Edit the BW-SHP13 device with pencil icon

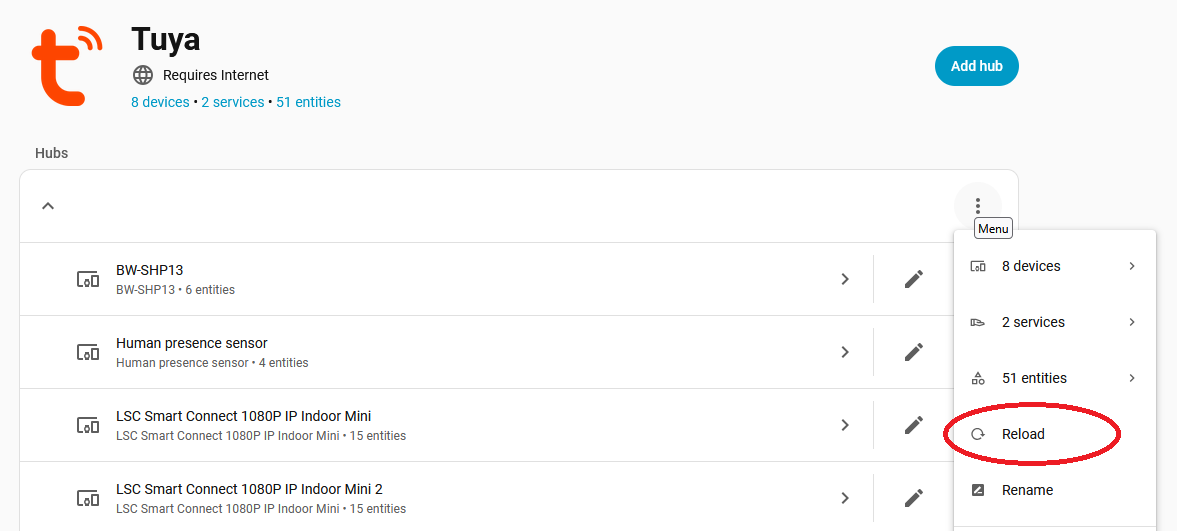(x=913, y=279)
